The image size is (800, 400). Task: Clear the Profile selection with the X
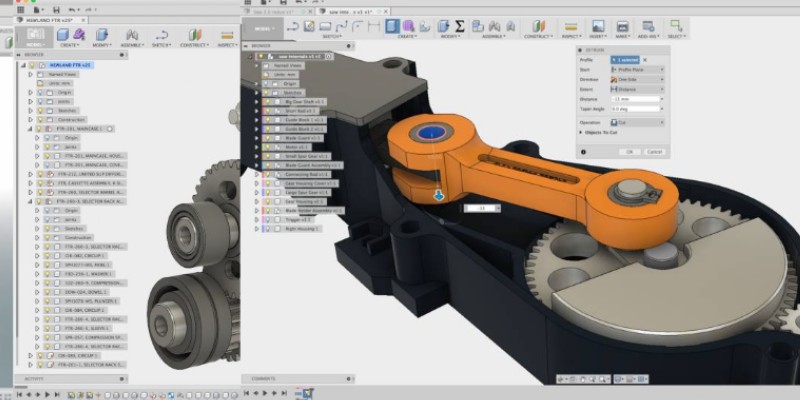tap(645, 60)
